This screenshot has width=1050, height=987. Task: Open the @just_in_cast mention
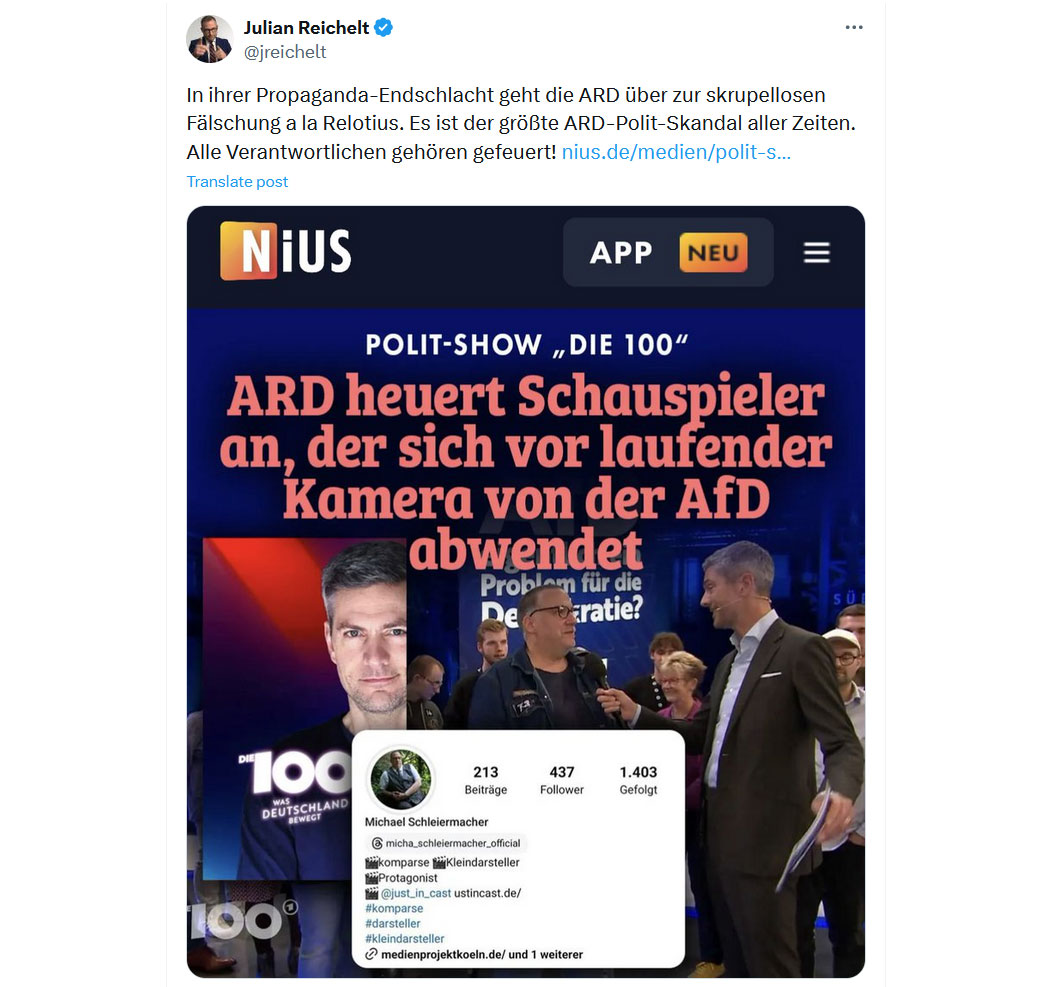[x=416, y=893]
